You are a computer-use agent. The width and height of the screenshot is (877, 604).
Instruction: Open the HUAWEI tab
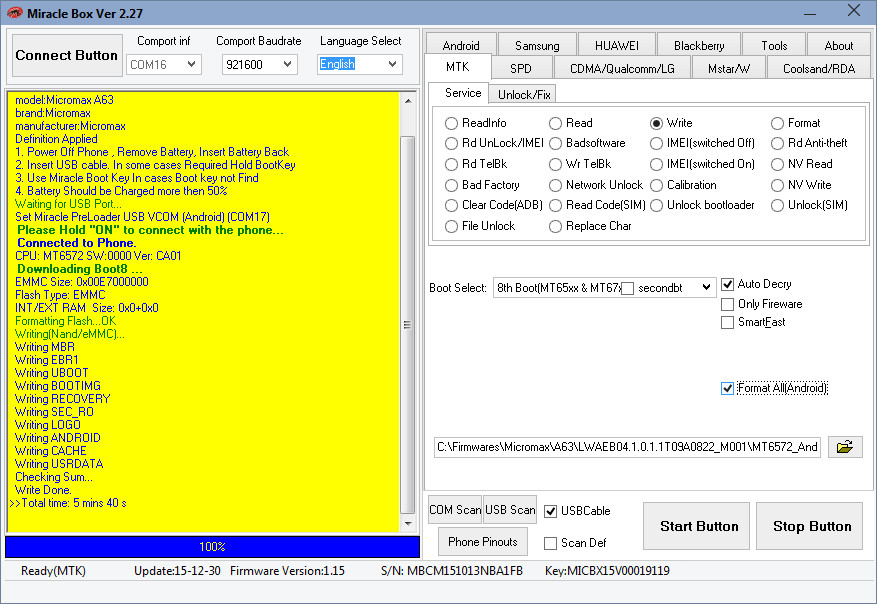click(616, 46)
